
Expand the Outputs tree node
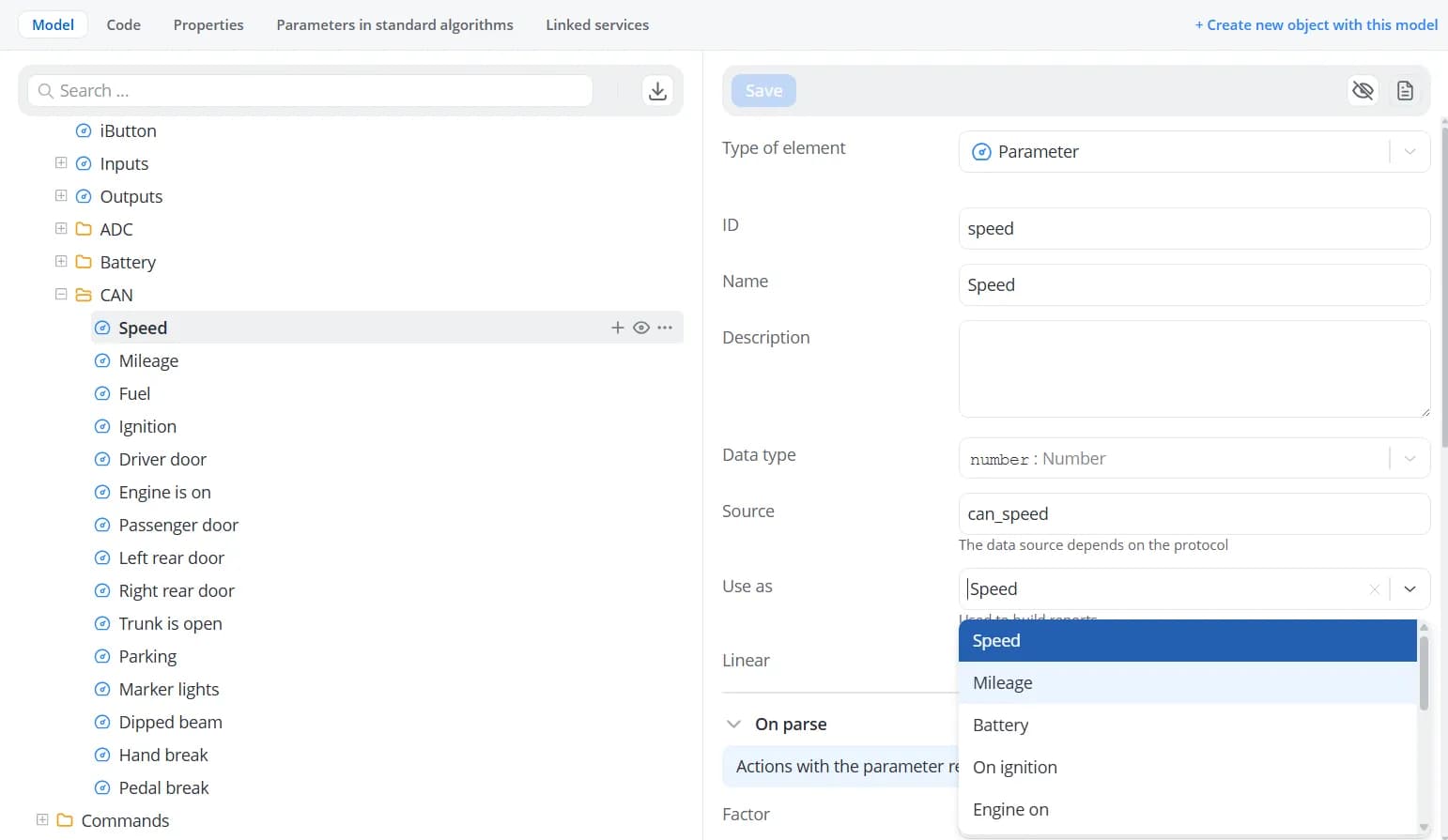[61, 196]
